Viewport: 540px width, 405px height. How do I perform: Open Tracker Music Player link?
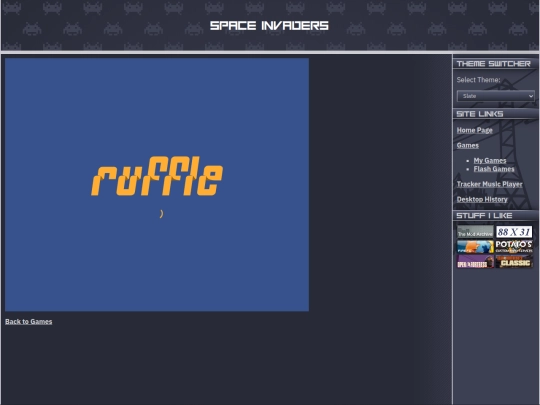pos(489,184)
